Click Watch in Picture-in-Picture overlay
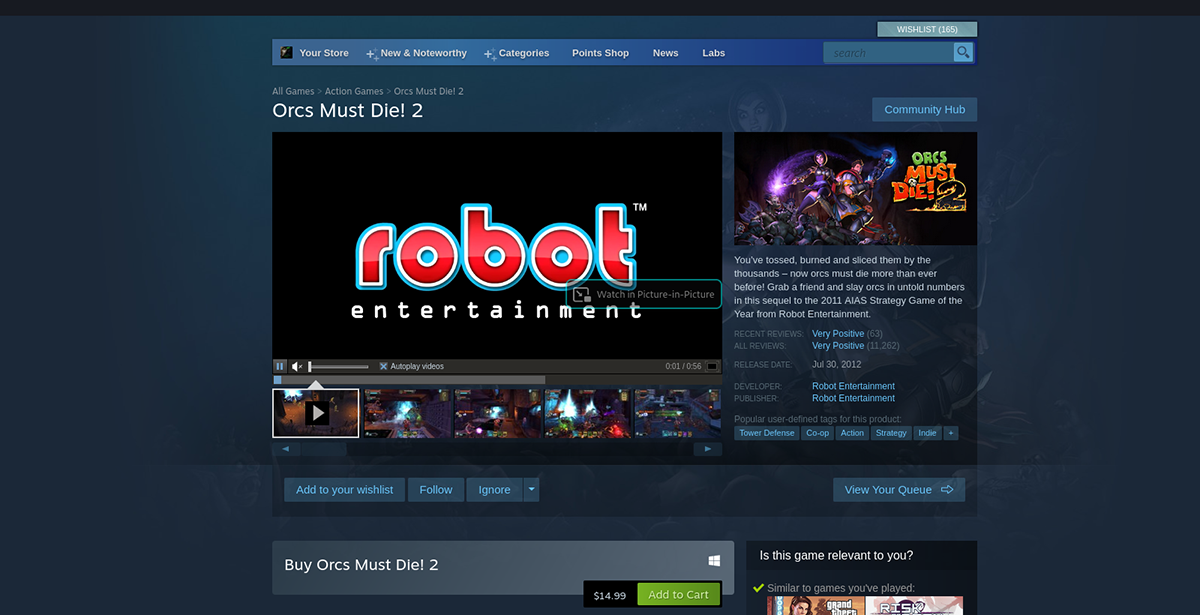 [x=644, y=294]
